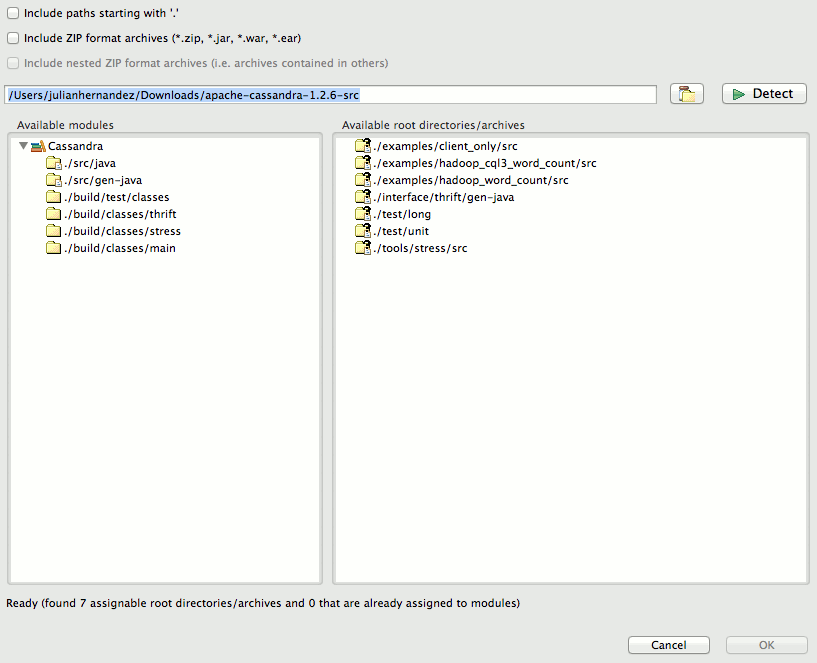The image size is (817, 663).
Task: Click the Cassandra project icon in modules tree
Action: 37,145
